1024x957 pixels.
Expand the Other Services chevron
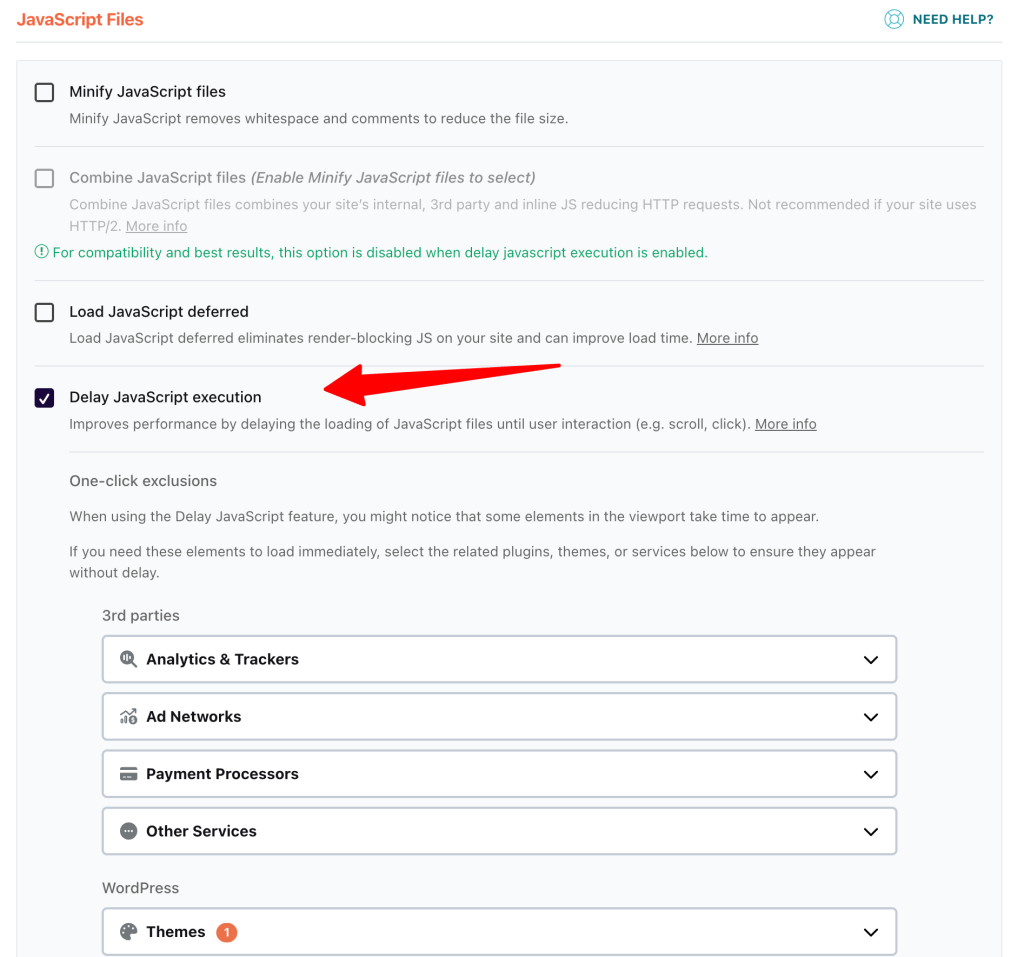tap(871, 832)
